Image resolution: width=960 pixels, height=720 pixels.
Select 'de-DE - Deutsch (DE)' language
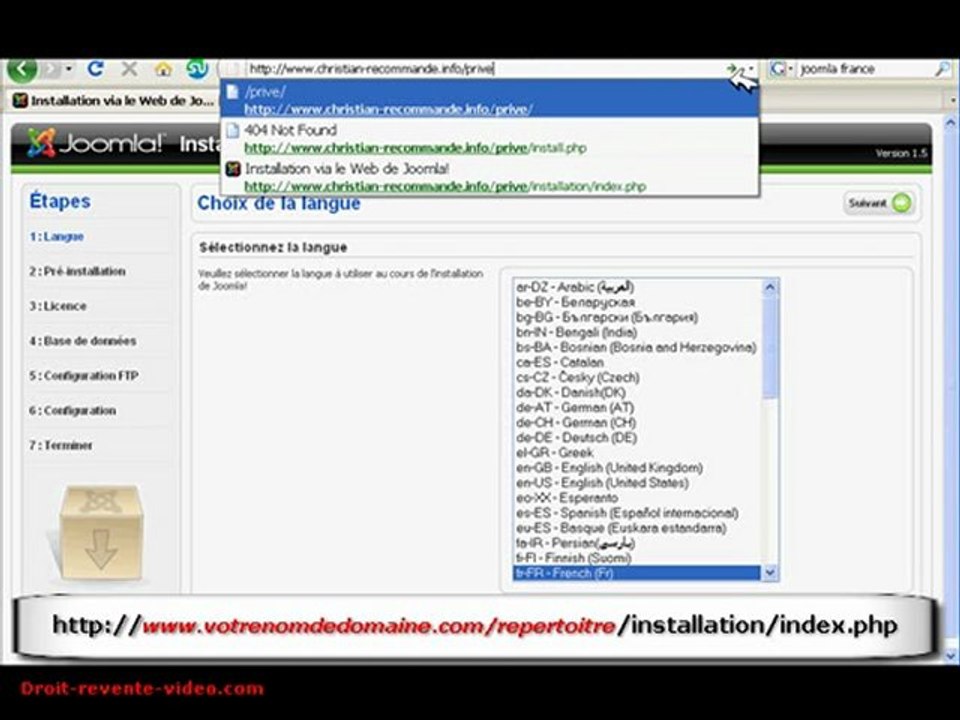(637, 438)
